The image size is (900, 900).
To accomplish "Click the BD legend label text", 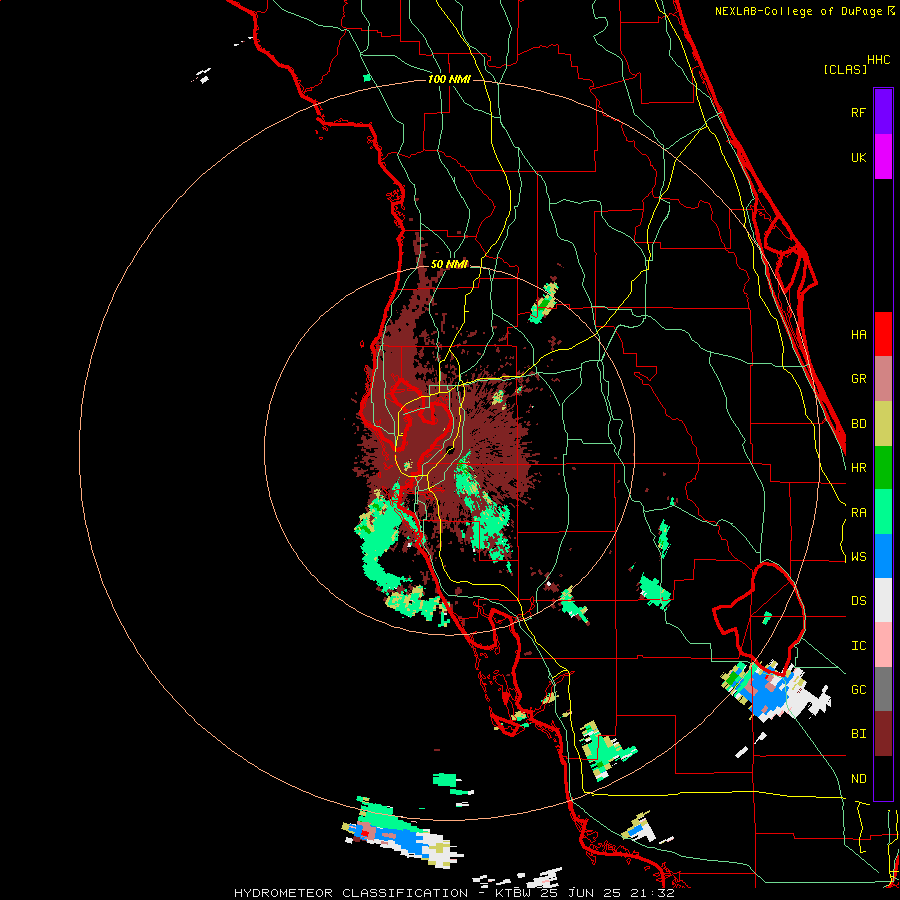I will pos(858,424).
